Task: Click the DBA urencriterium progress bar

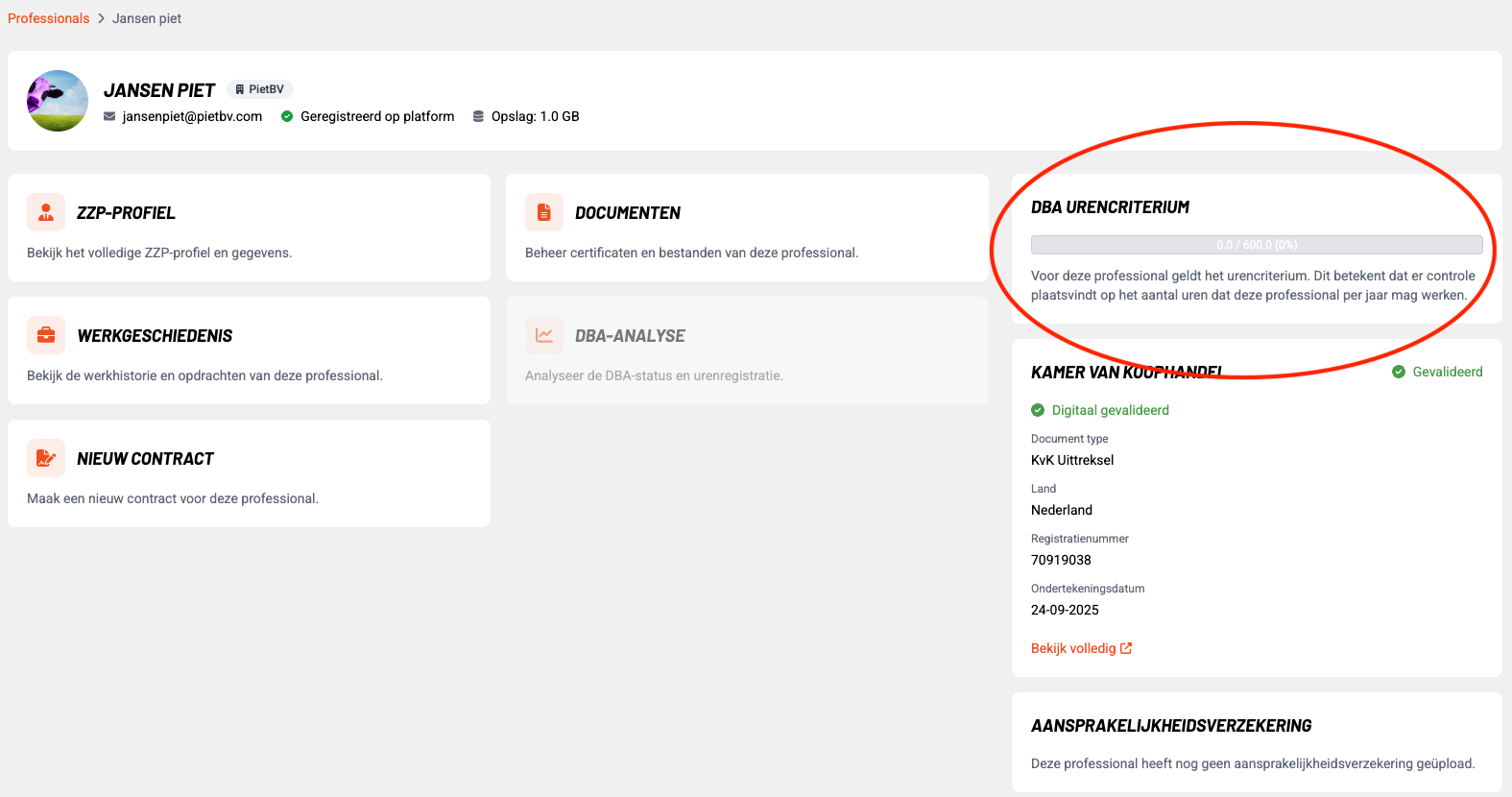Action: click(1257, 245)
